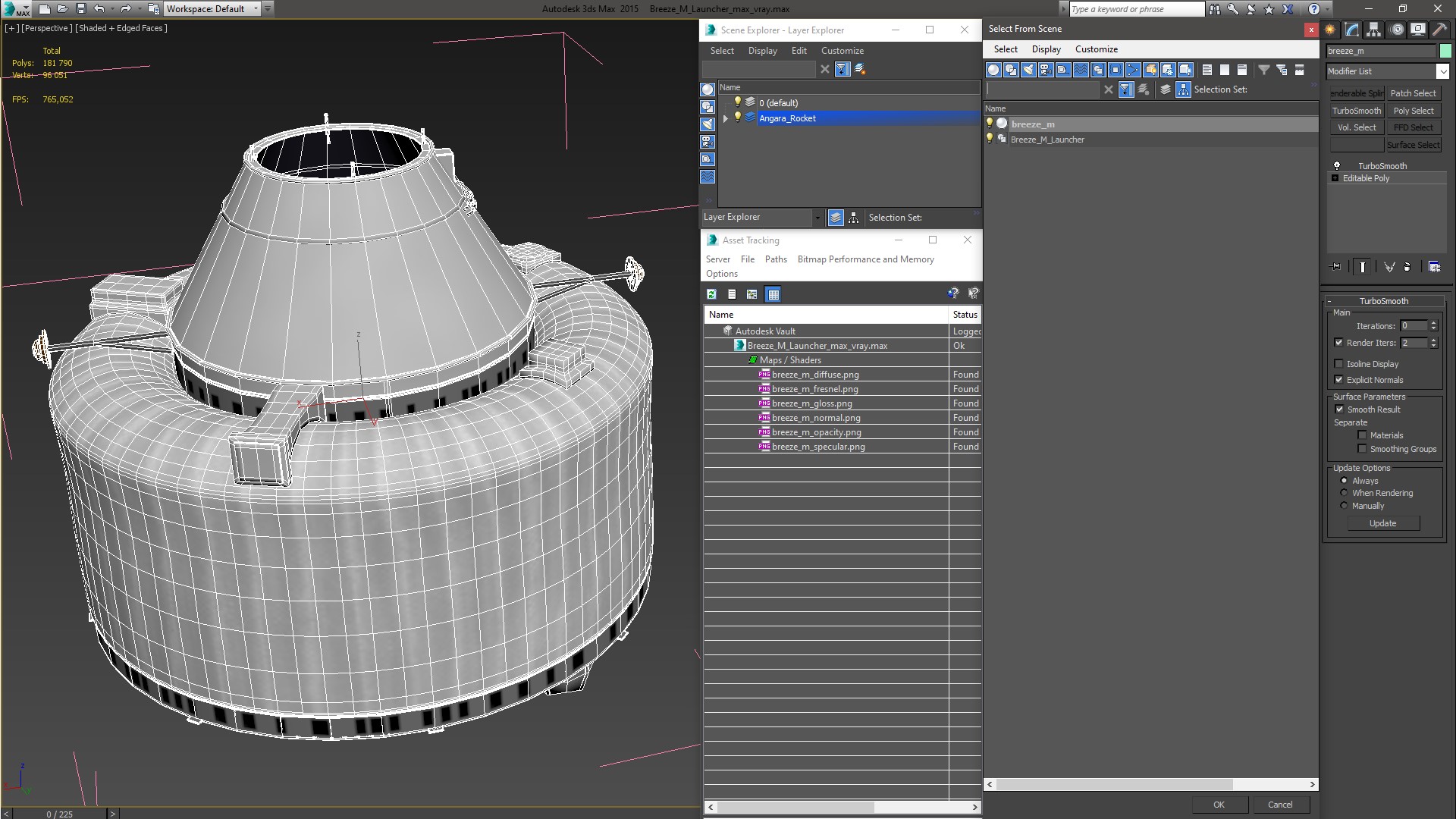Switch Asset Tracking to table view icon
Screen dimensions: 1456x819
click(x=773, y=294)
